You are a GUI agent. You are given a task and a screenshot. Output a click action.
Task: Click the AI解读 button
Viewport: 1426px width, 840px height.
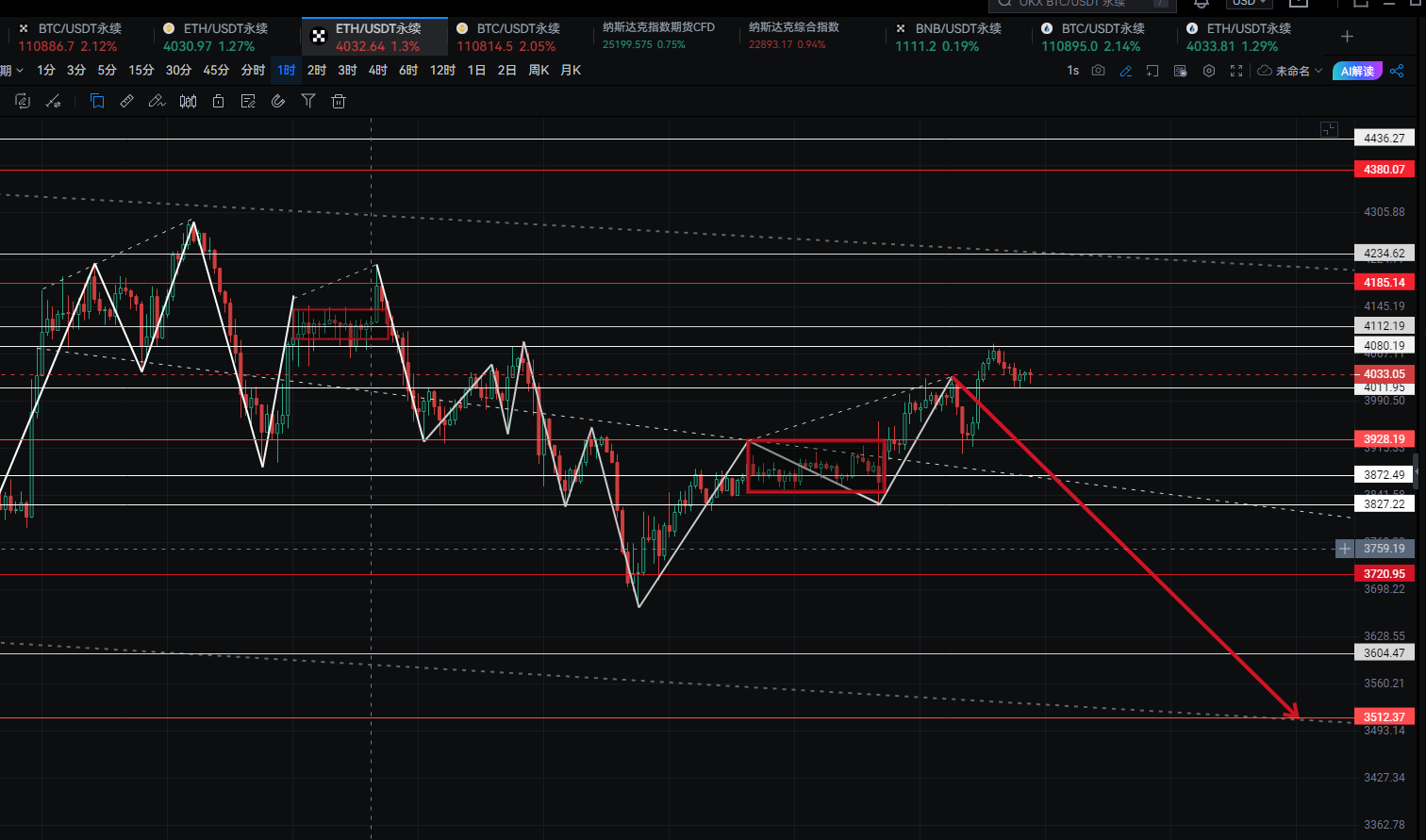1356,71
